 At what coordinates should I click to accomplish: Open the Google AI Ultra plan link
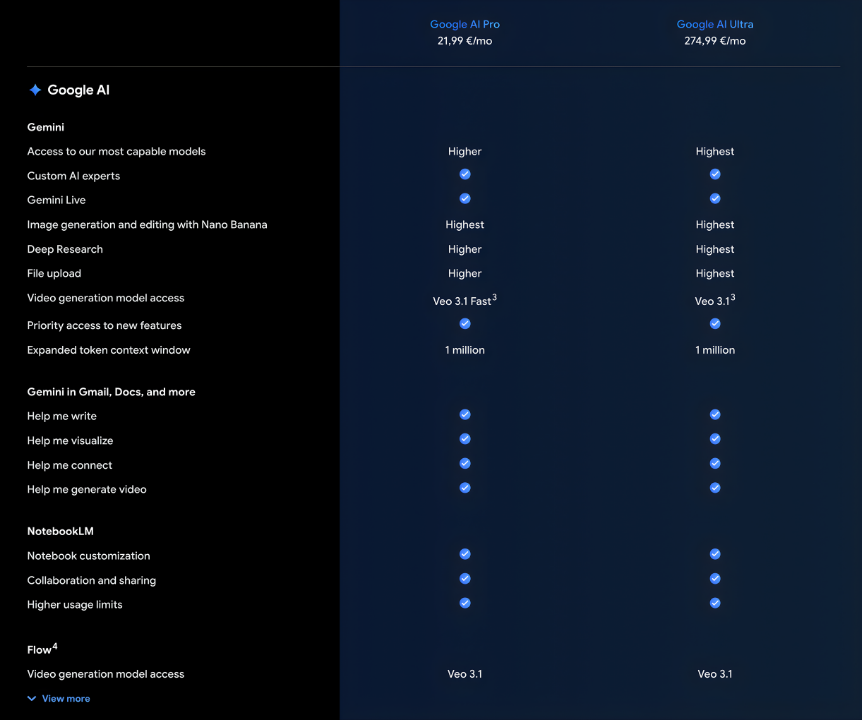pos(715,24)
